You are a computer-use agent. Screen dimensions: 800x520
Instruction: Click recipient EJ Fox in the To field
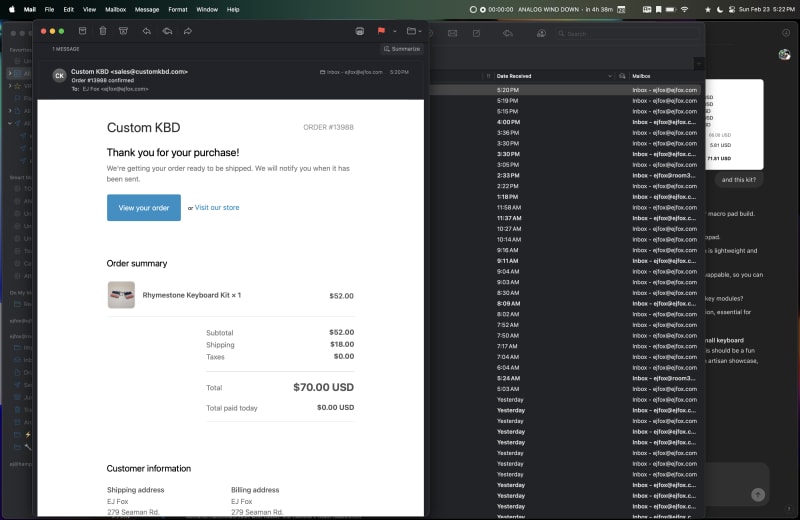click(x=115, y=89)
